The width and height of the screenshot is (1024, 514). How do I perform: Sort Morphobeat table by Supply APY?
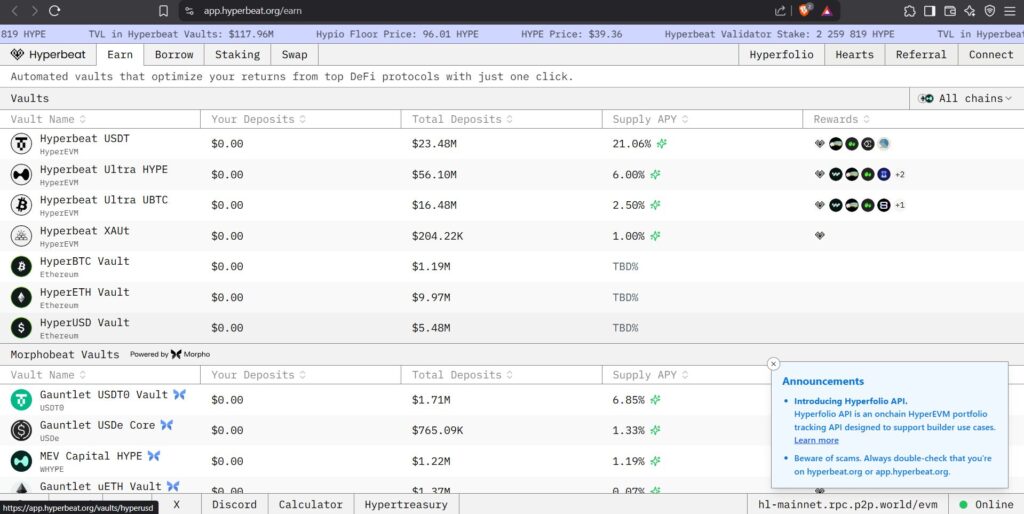(650, 375)
